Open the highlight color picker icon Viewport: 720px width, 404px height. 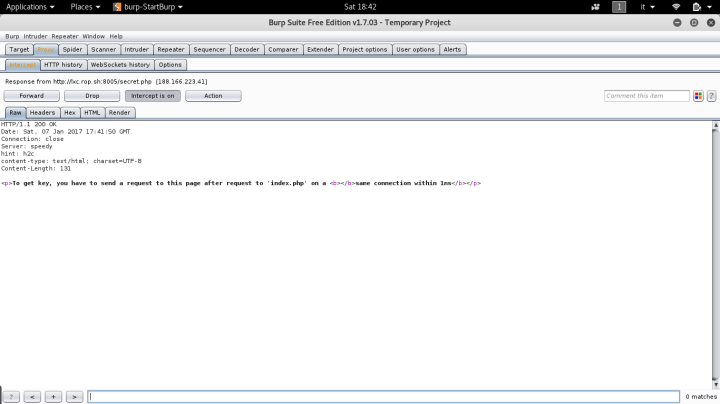pos(698,96)
